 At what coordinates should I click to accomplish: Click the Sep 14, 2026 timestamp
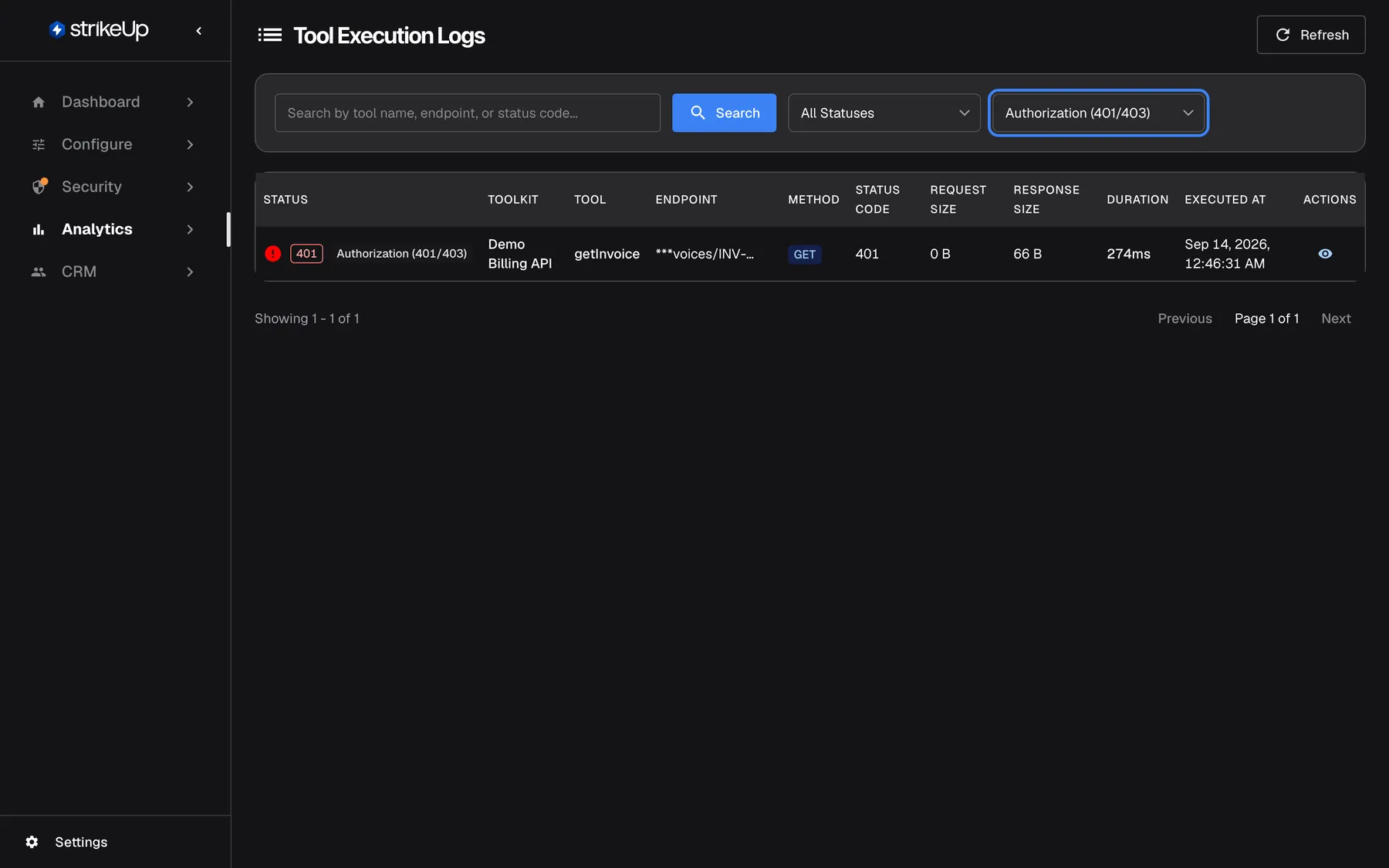click(1227, 254)
